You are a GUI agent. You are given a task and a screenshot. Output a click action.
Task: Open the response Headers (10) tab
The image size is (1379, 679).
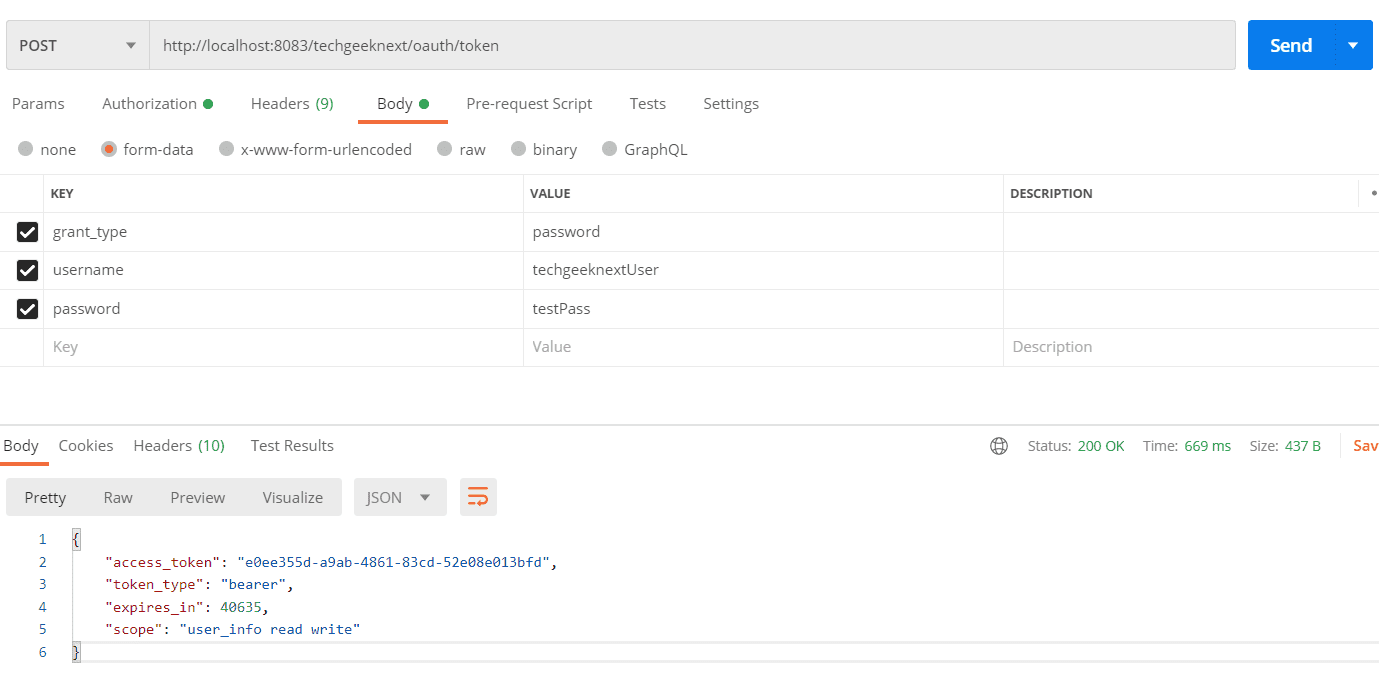pos(179,446)
